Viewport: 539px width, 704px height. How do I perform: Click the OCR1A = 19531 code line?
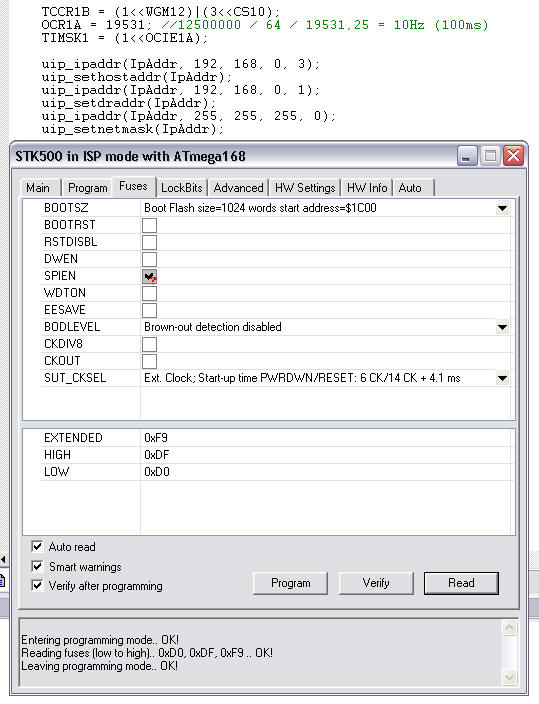[265, 25]
